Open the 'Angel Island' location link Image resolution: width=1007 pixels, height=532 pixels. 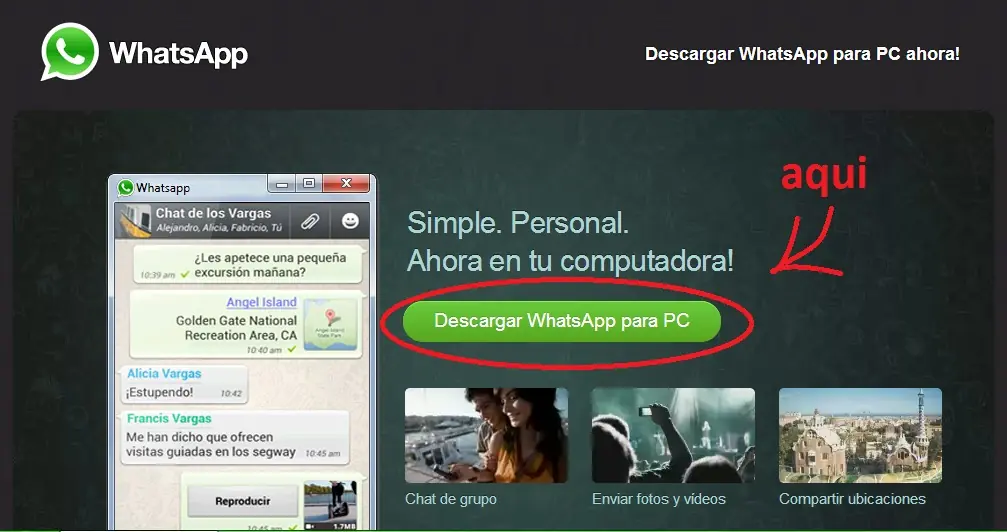coord(261,302)
